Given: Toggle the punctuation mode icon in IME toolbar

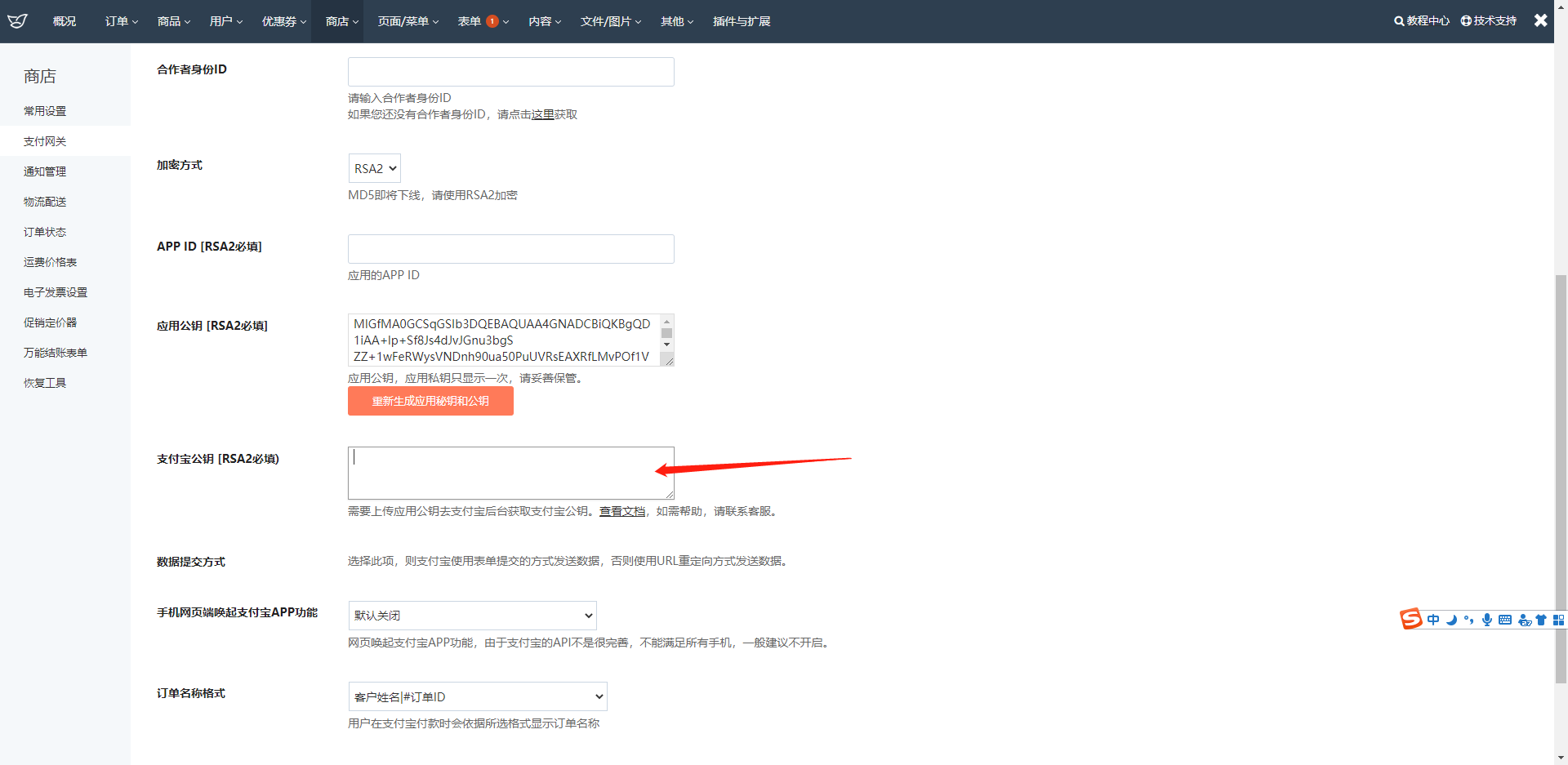Looking at the screenshot, I should (1469, 620).
